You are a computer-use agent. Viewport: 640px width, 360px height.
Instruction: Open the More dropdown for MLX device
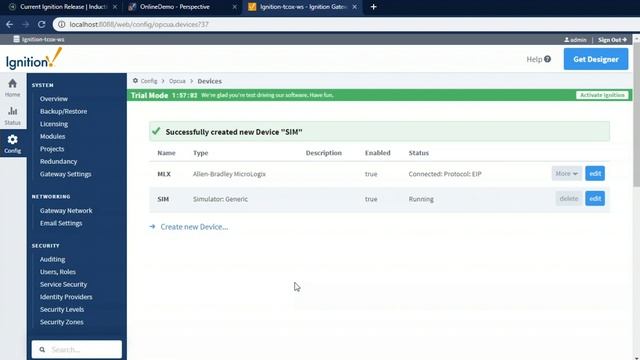[567, 173]
